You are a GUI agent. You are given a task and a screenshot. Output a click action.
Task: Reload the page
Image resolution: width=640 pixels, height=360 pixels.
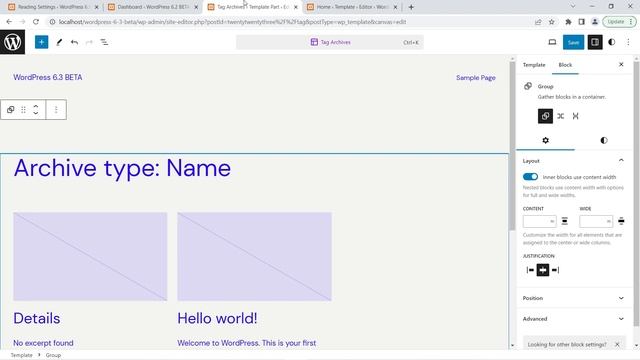pos(36,22)
